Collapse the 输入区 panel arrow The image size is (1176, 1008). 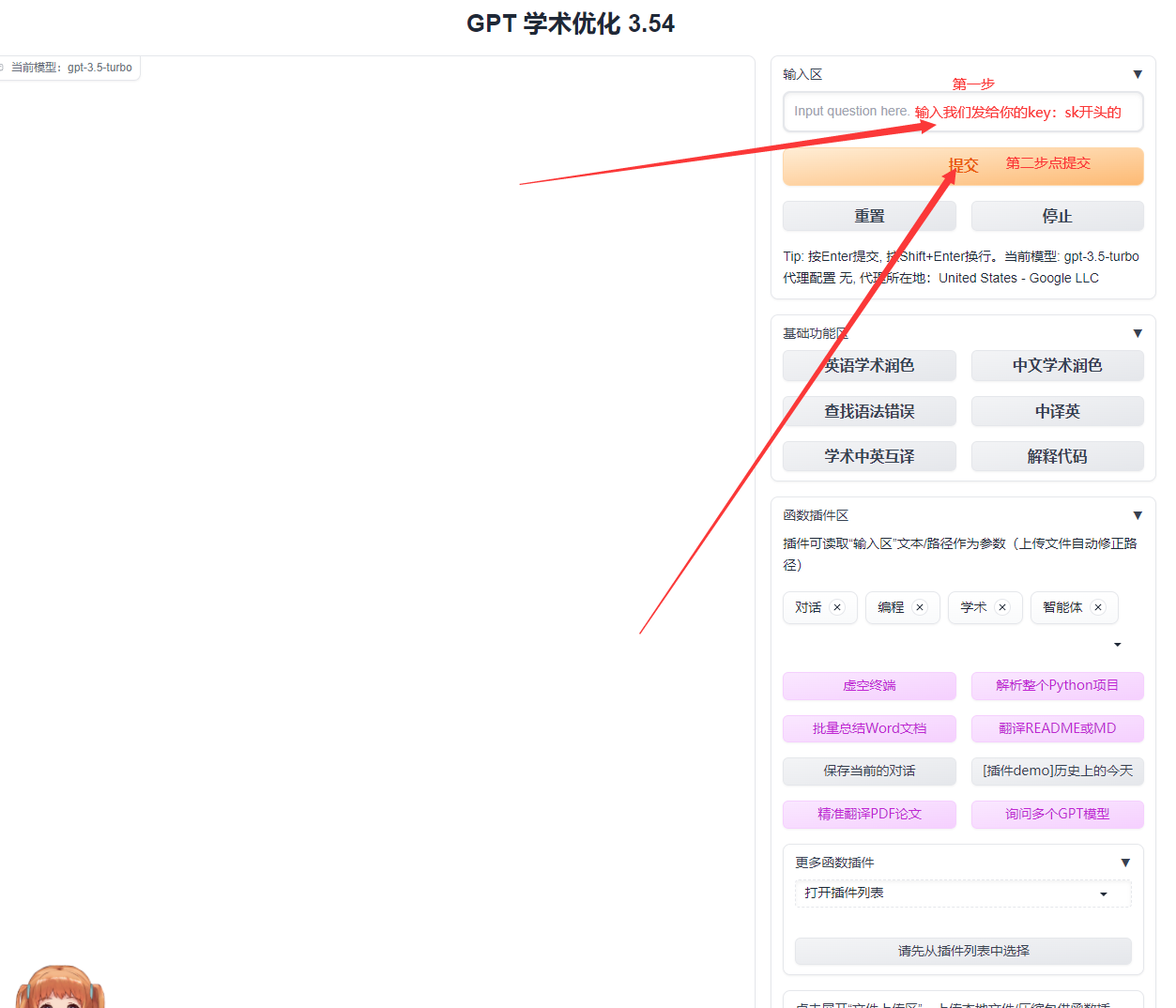coord(1138,74)
